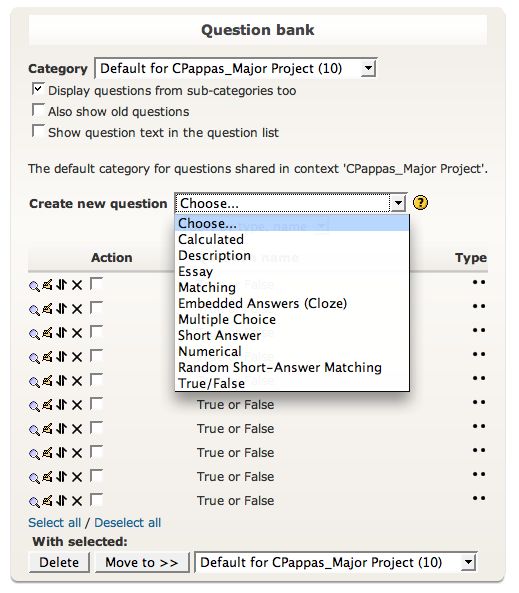Click the Deselect all link
The height and width of the screenshot is (593, 519).
click(127, 523)
